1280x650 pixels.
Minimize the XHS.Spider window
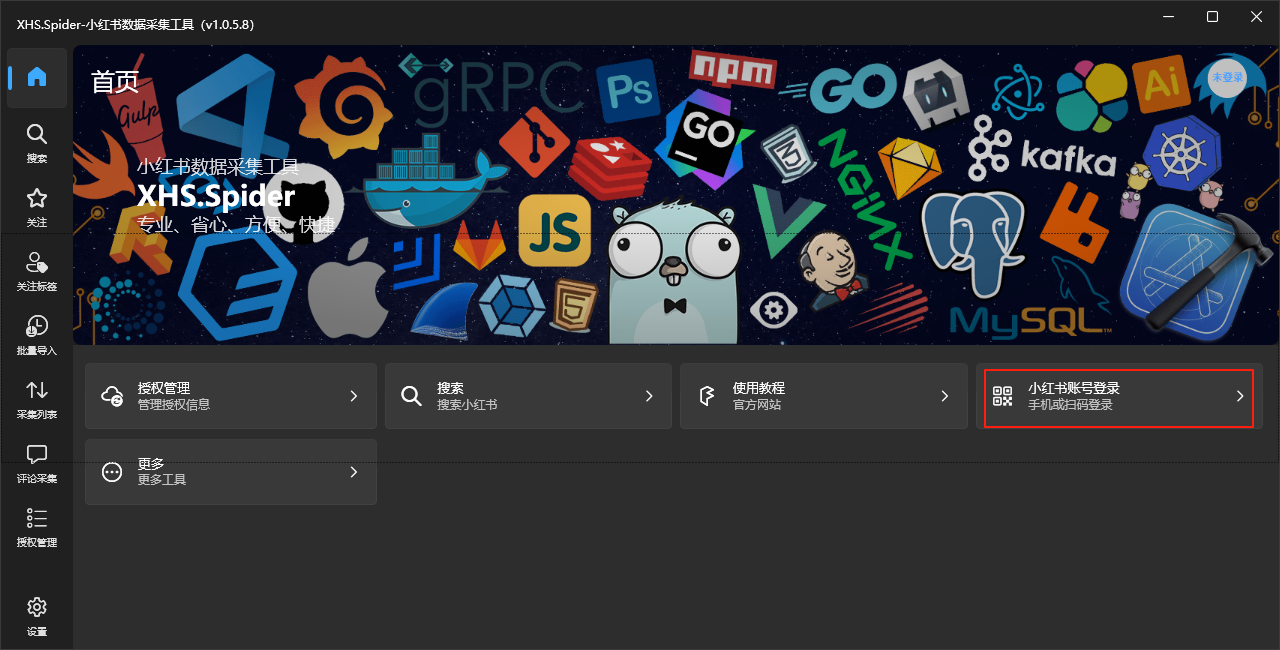pos(1167,17)
